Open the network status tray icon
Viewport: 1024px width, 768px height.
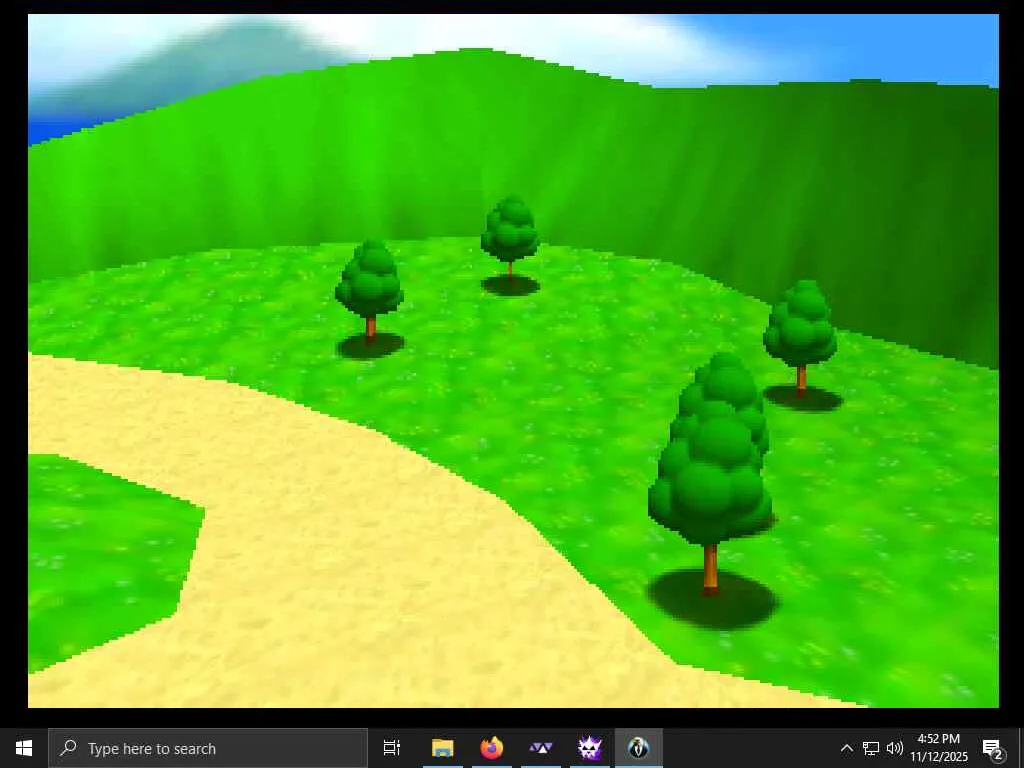pos(871,748)
